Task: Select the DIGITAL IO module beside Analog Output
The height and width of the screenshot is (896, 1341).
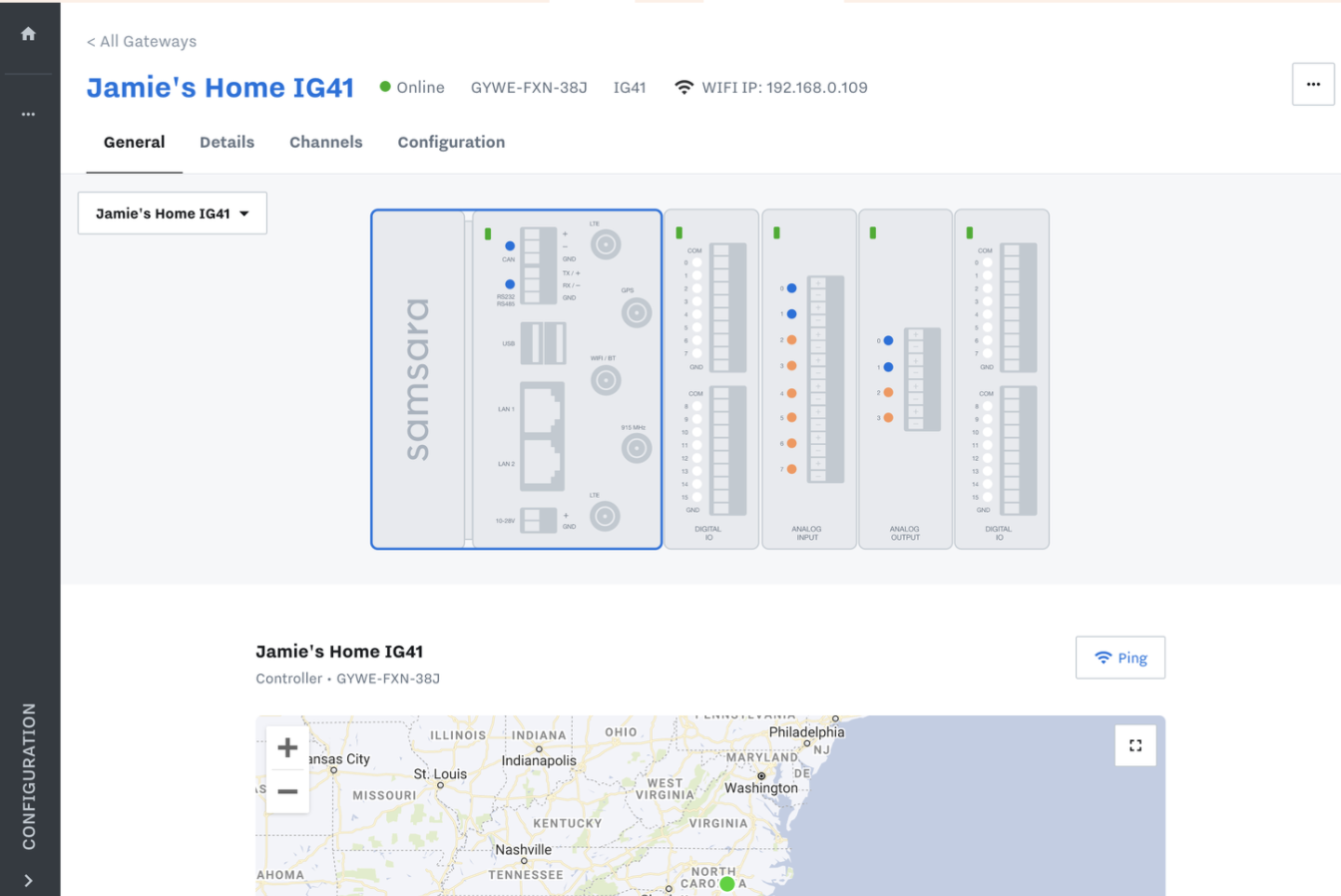Action: coord(1002,379)
